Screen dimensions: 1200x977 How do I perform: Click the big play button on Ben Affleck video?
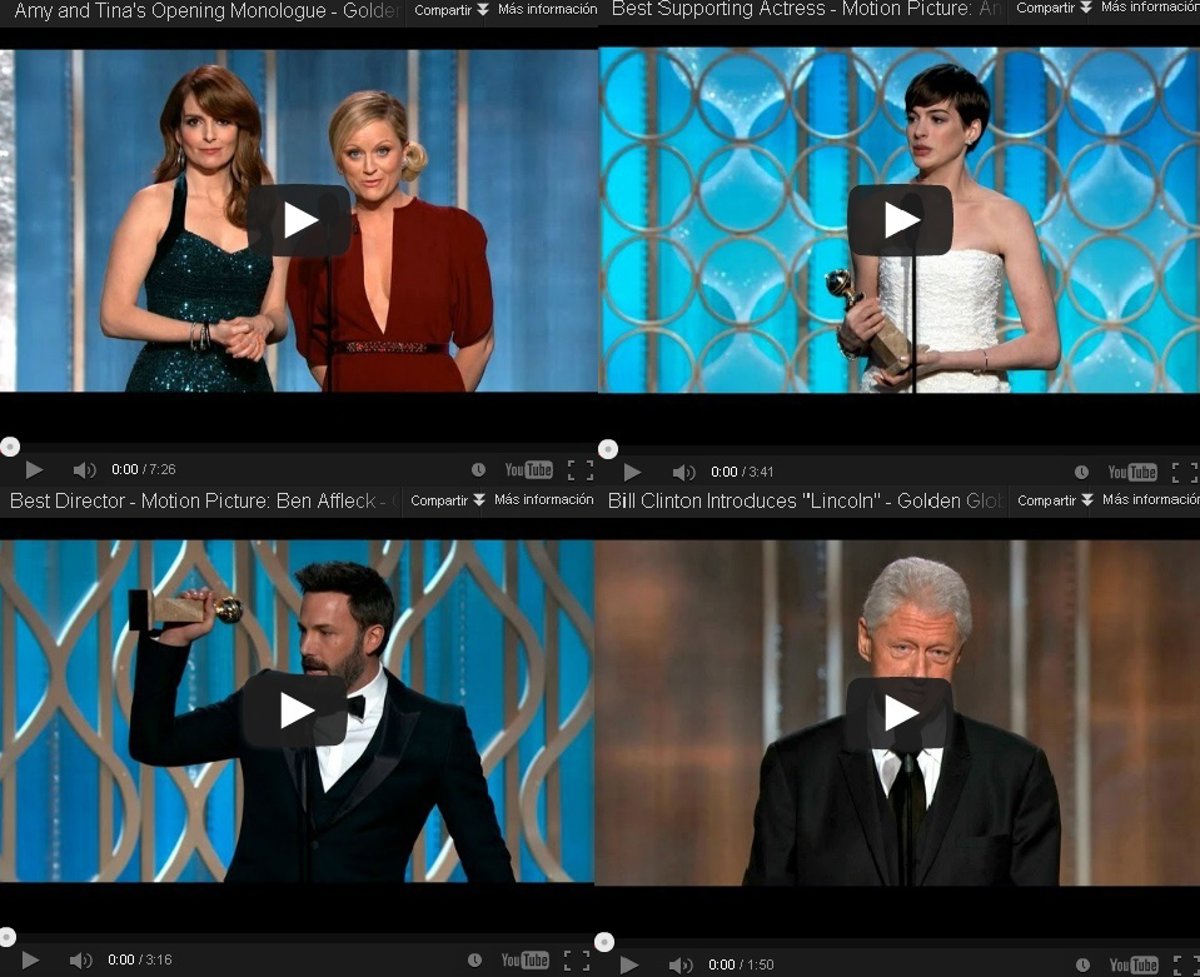297,710
